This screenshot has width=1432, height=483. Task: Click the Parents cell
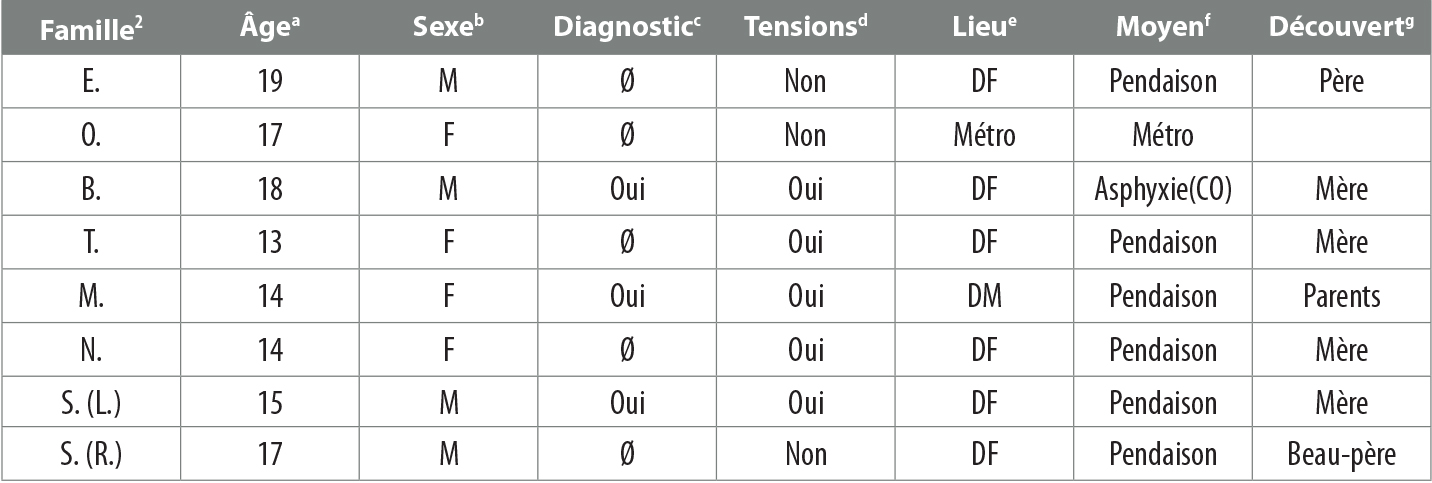(1341, 296)
